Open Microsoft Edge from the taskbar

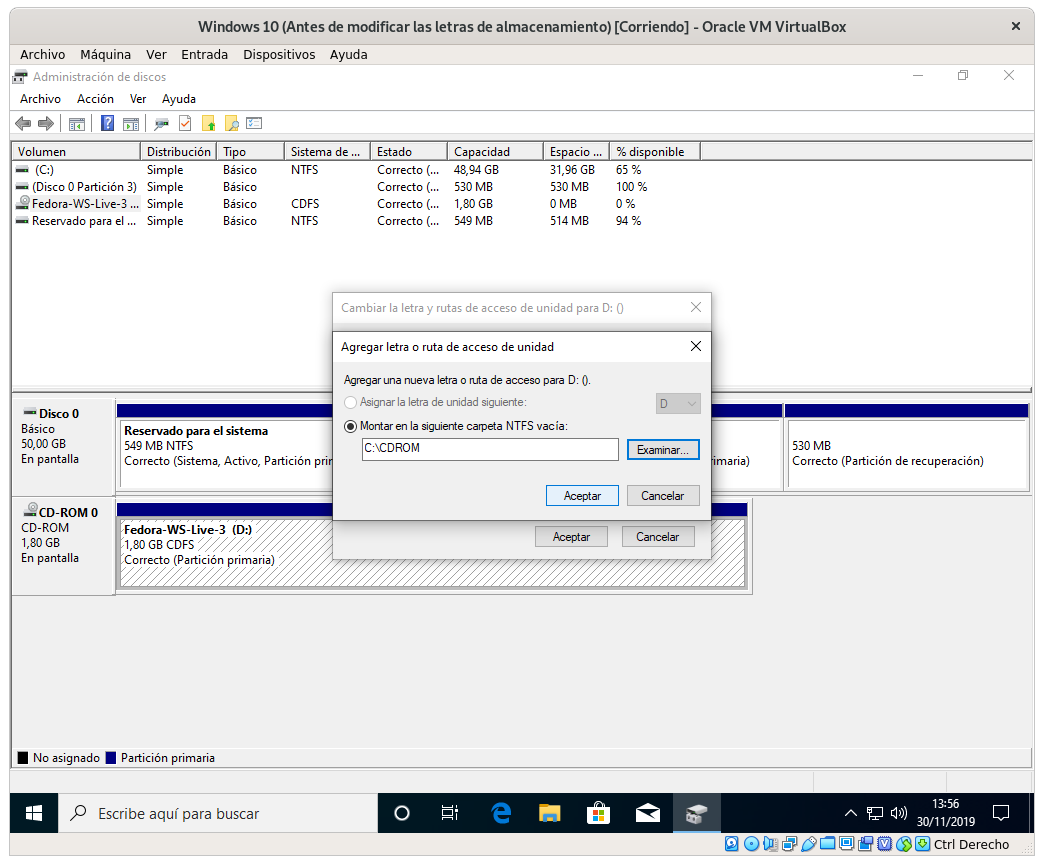(x=501, y=813)
